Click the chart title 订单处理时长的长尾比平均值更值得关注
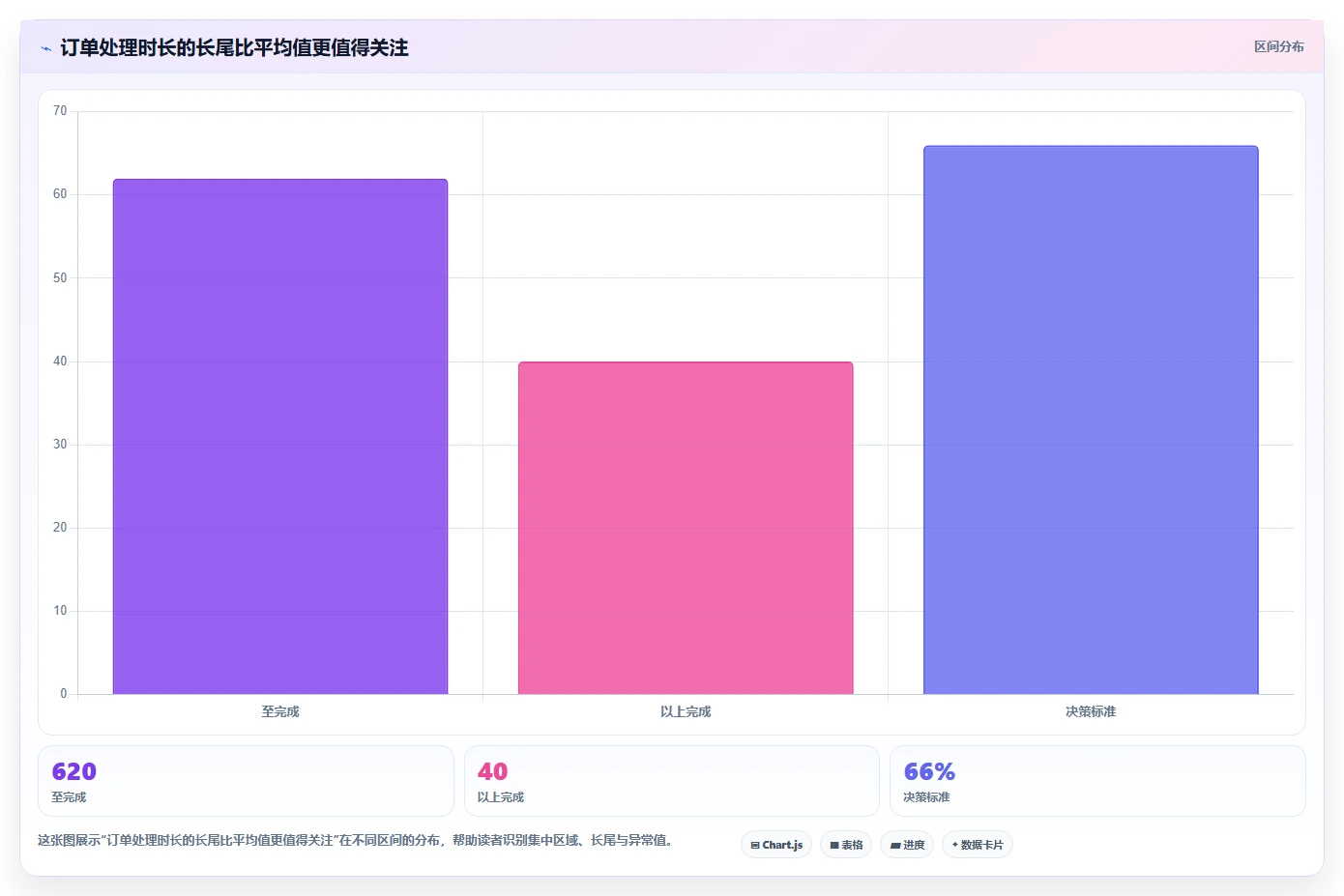 click(x=234, y=47)
